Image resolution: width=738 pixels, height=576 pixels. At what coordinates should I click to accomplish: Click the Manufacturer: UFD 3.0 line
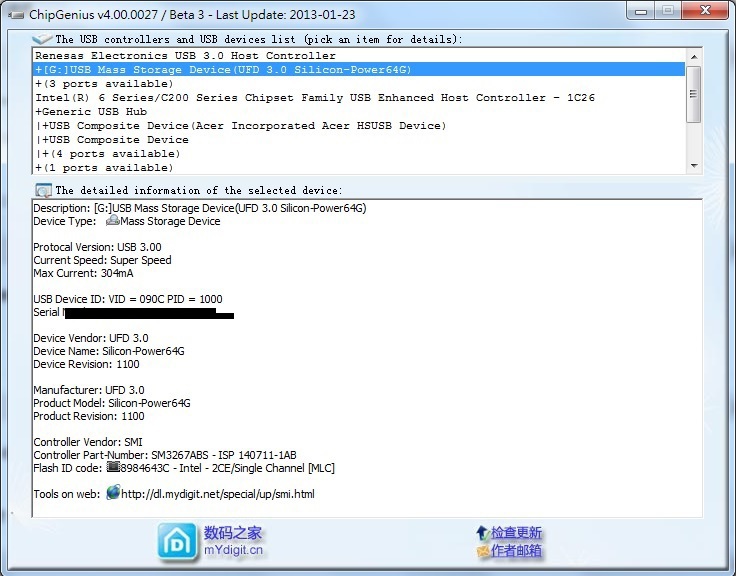[89, 390]
